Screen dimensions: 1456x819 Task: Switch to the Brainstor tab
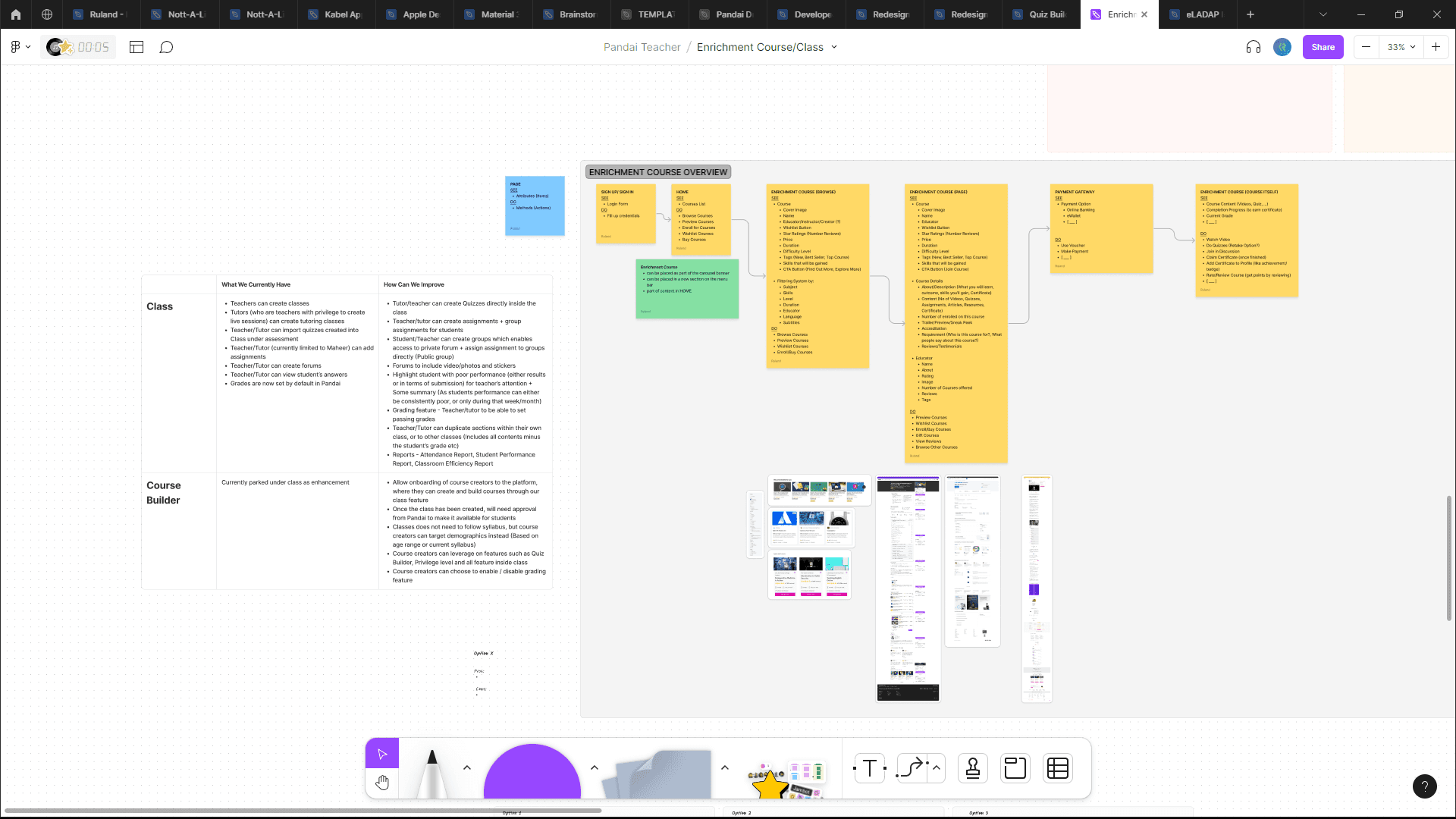[x=571, y=14]
